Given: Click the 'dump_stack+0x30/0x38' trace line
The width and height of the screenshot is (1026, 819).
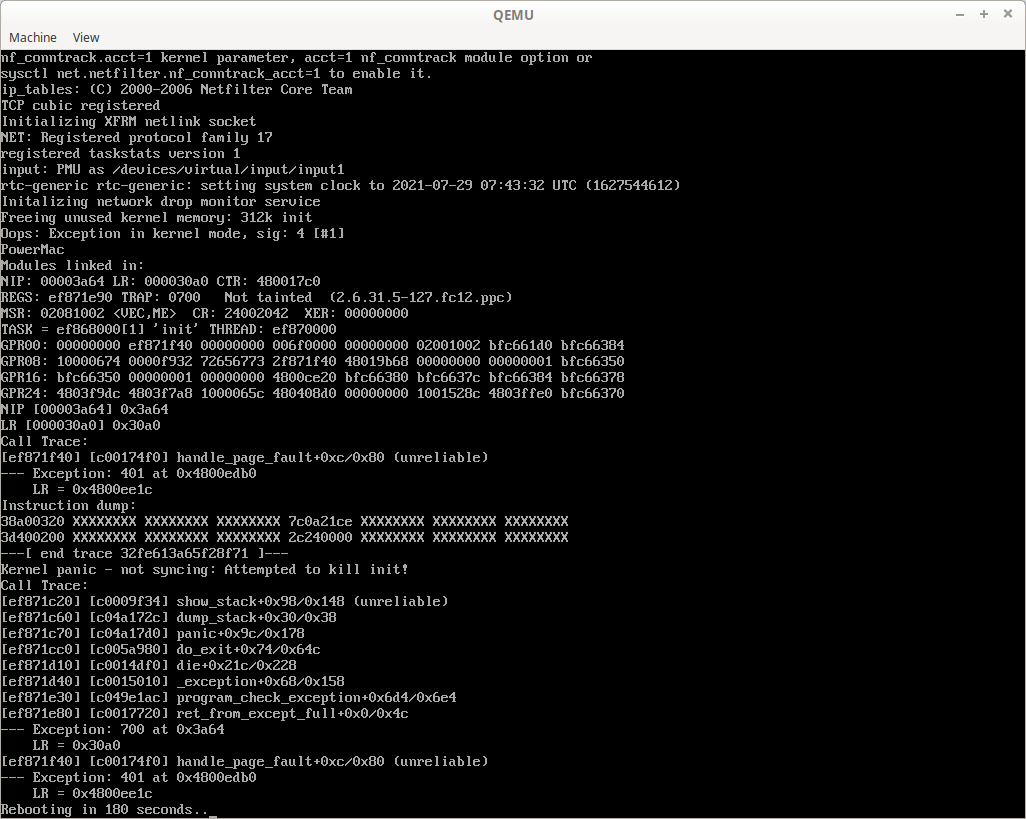Looking at the screenshot, I should point(168,618).
